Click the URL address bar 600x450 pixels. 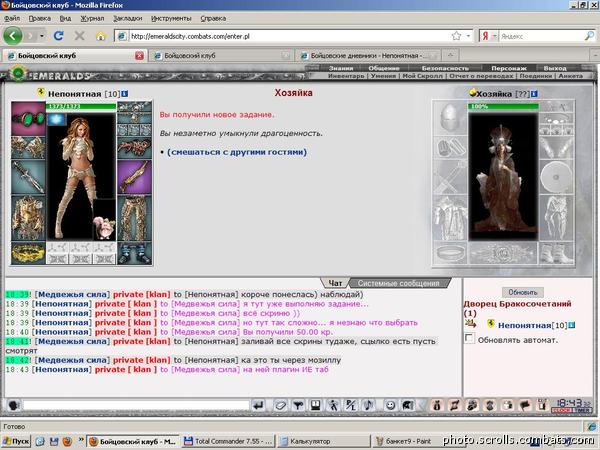pyautogui.click(x=288, y=36)
